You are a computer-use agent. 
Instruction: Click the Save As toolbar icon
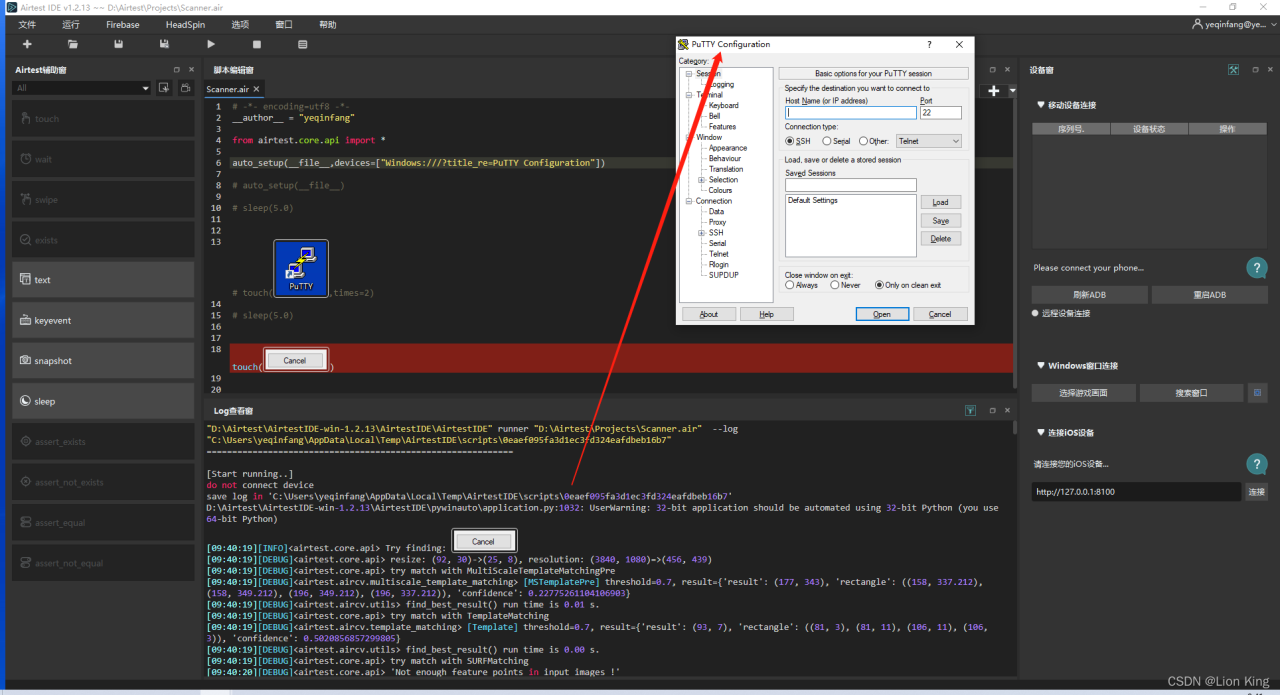pos(165,44)
